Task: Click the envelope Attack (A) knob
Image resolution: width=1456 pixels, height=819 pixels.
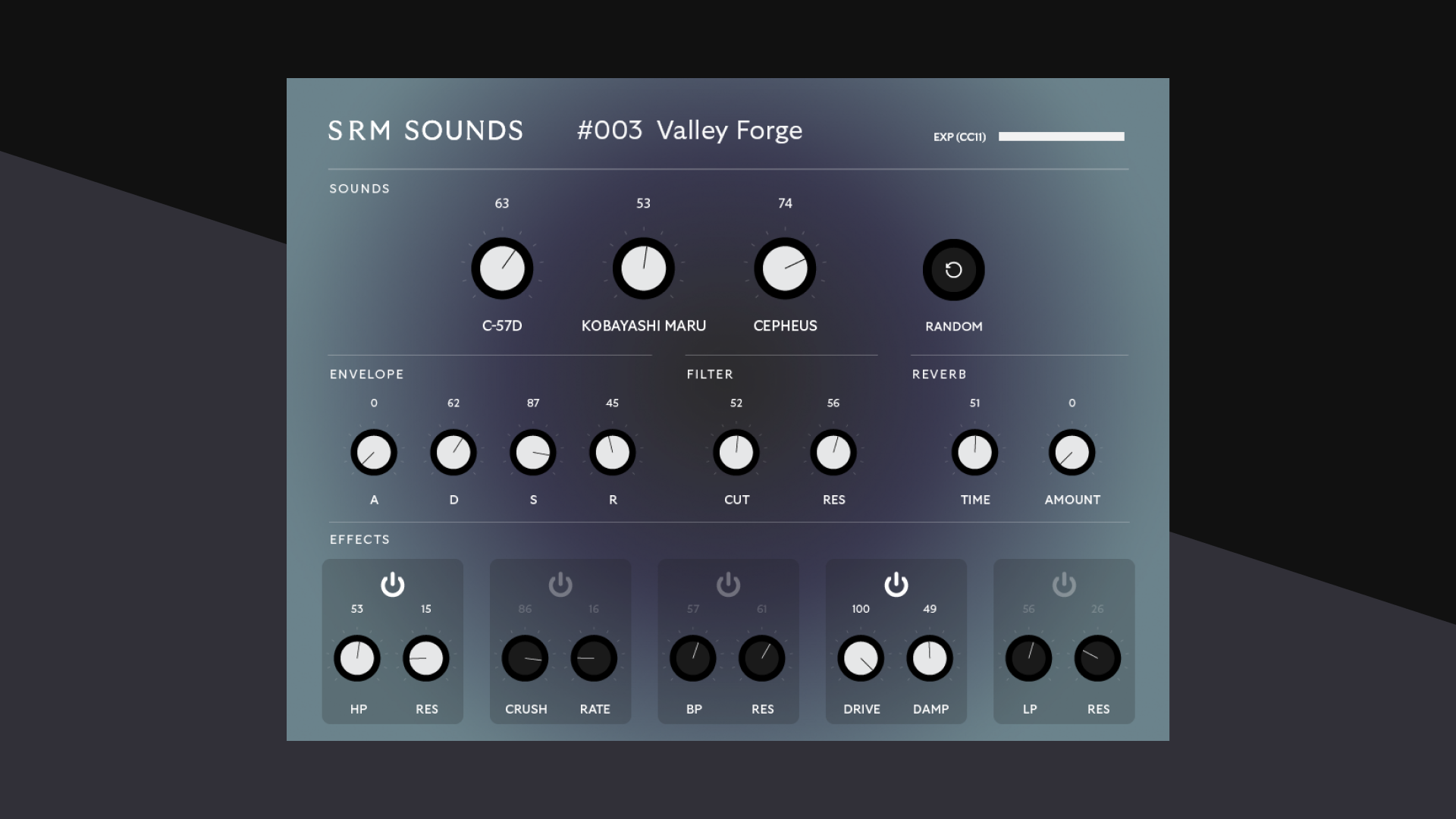Action: click(374, 453)
